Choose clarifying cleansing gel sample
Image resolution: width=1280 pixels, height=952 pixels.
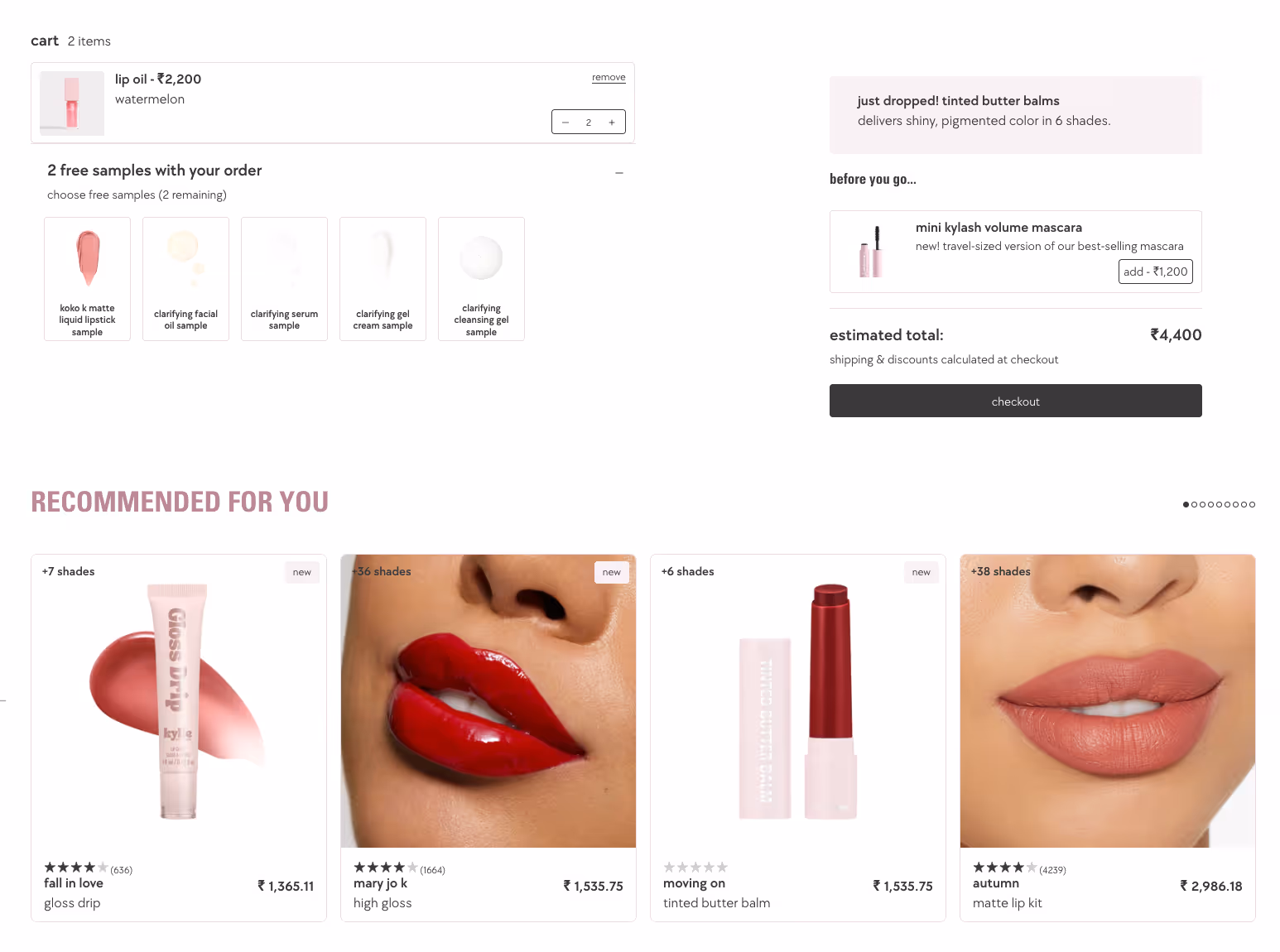tap(481, 279)
